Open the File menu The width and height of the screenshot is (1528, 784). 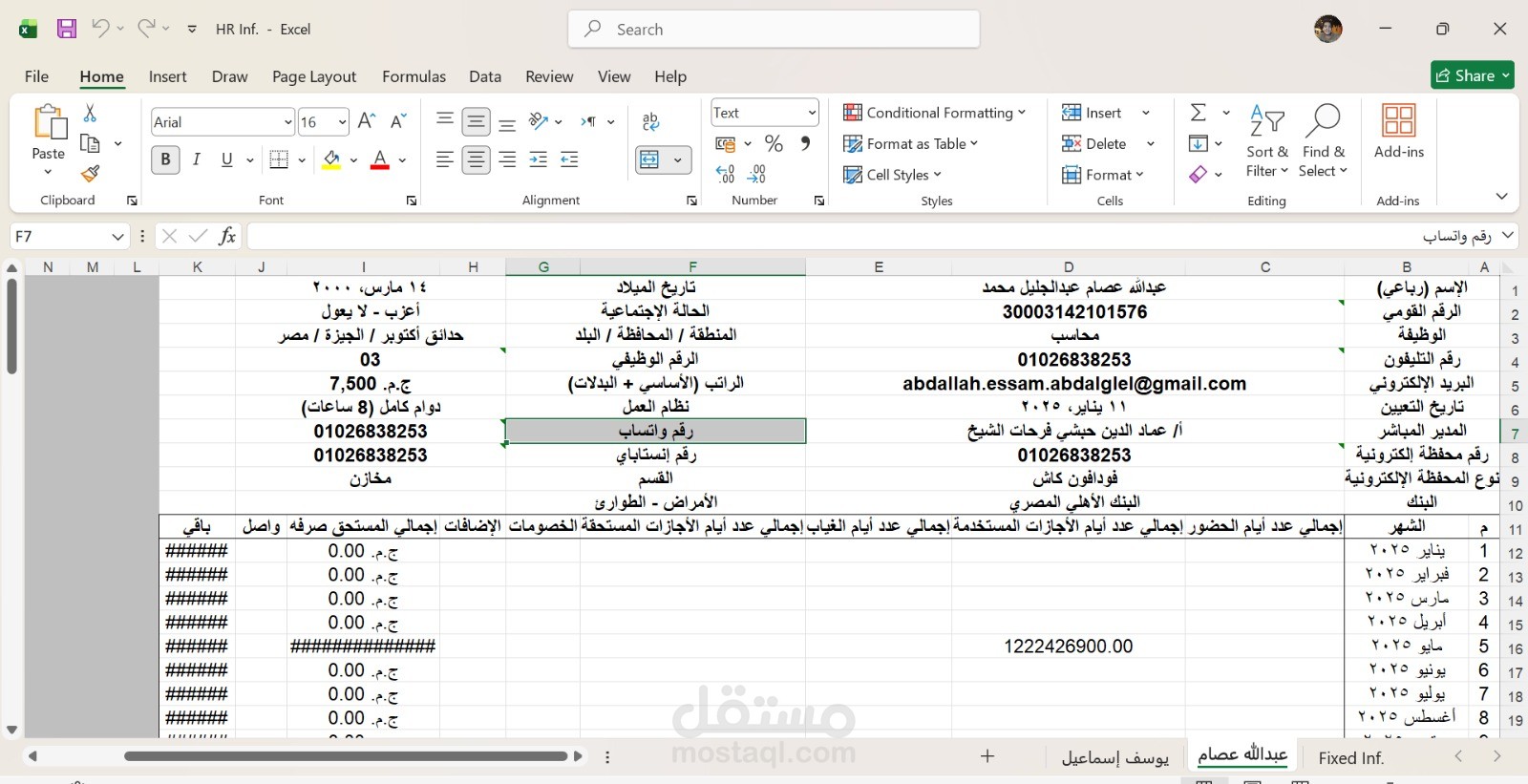coord(37,76)
